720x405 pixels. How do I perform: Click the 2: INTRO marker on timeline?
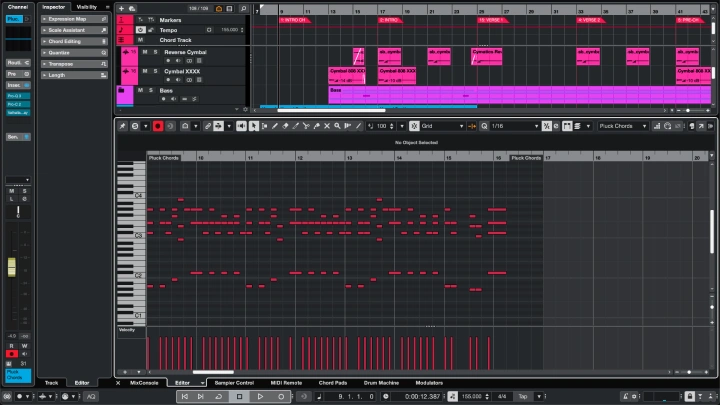(390, 20)
